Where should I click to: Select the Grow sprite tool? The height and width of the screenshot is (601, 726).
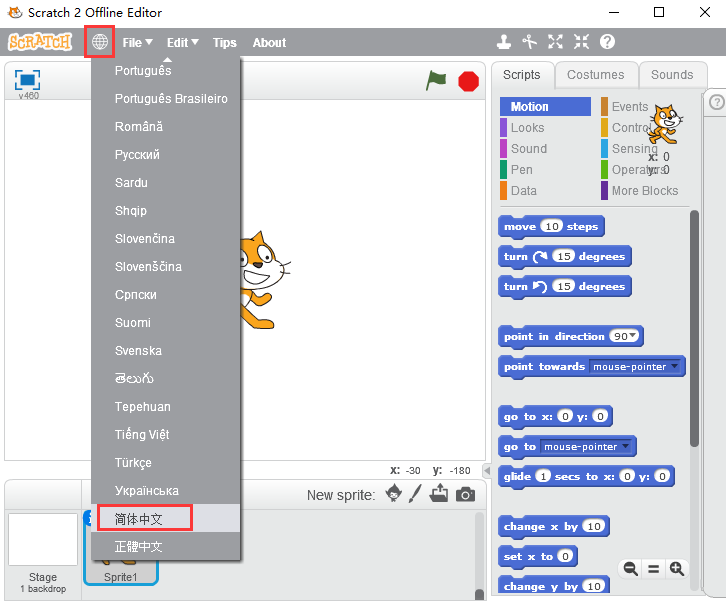(555, 42)
